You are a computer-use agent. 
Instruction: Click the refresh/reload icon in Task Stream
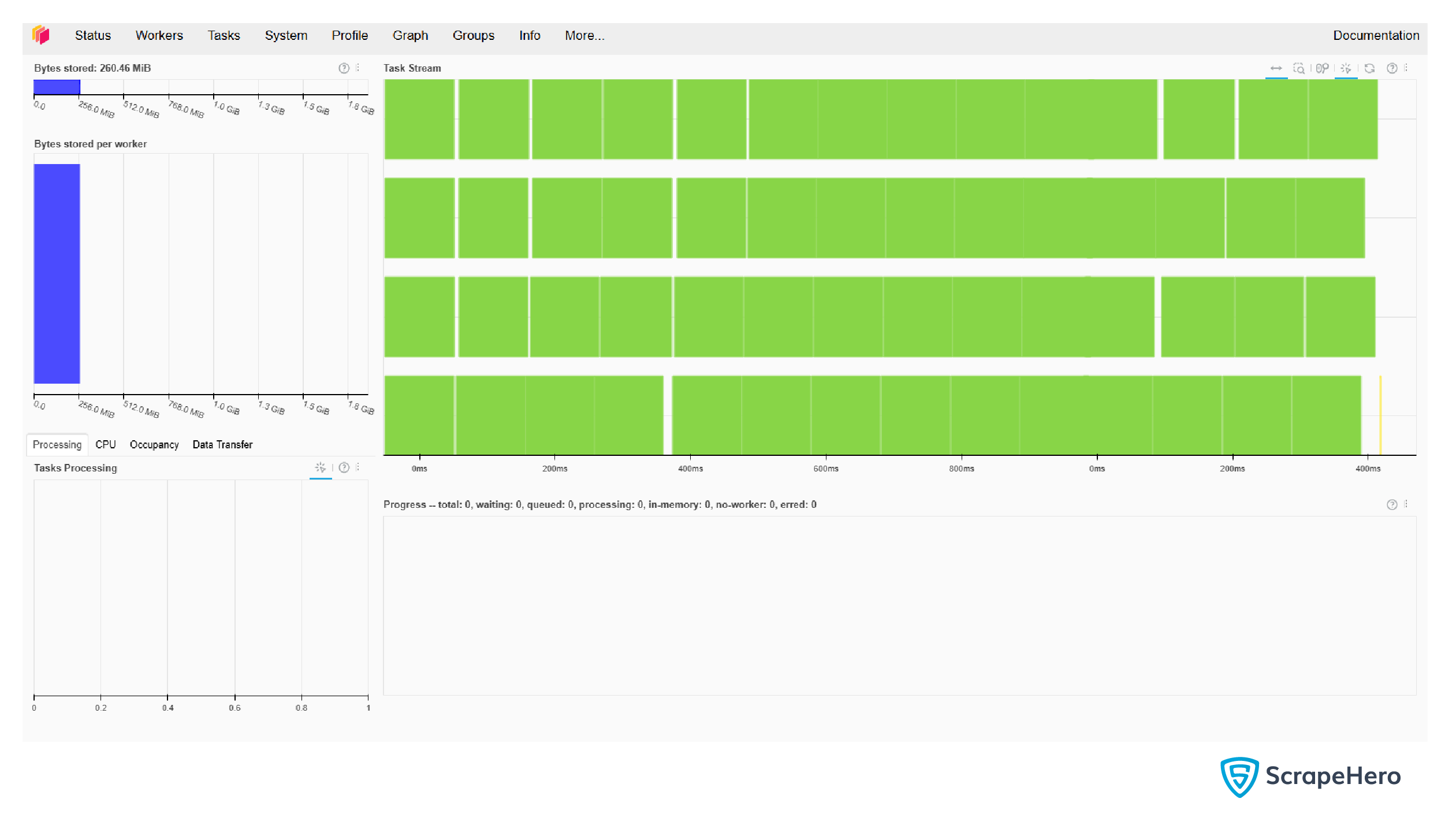1370,68
